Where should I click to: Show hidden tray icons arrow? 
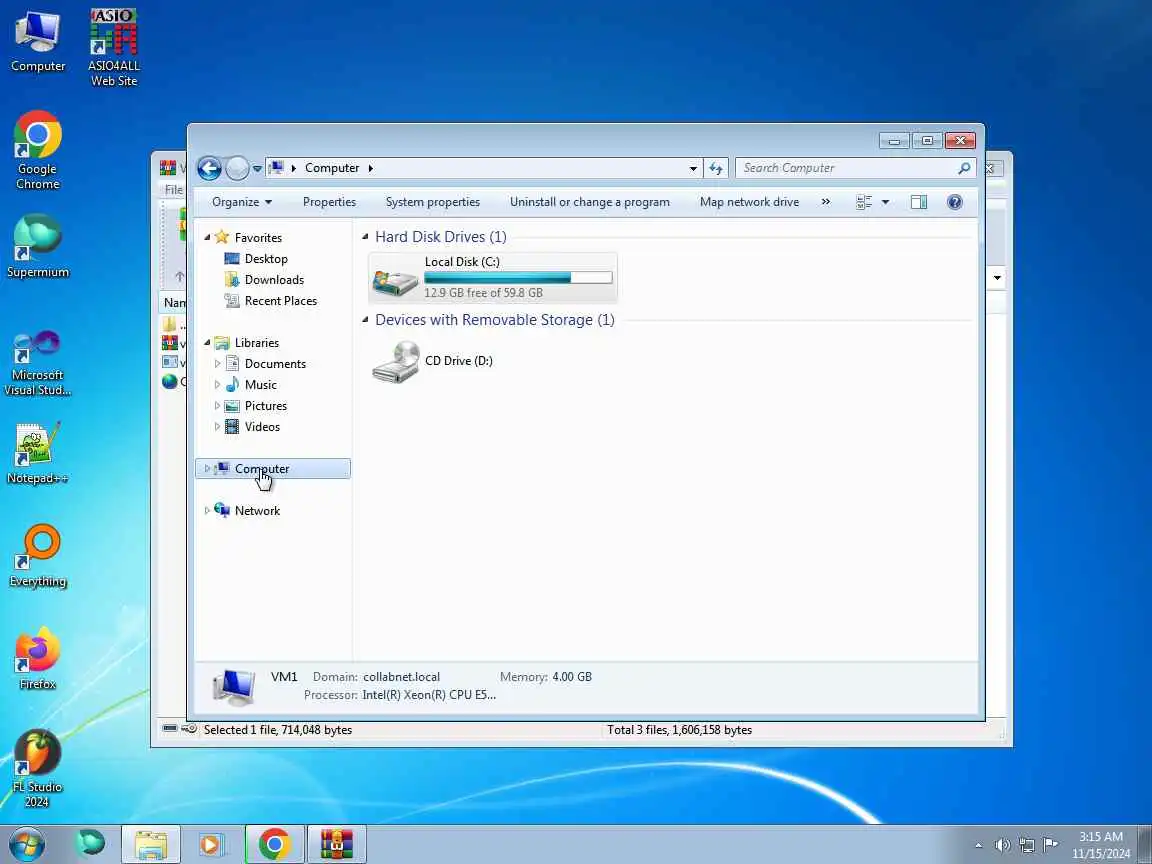(978, 846)
